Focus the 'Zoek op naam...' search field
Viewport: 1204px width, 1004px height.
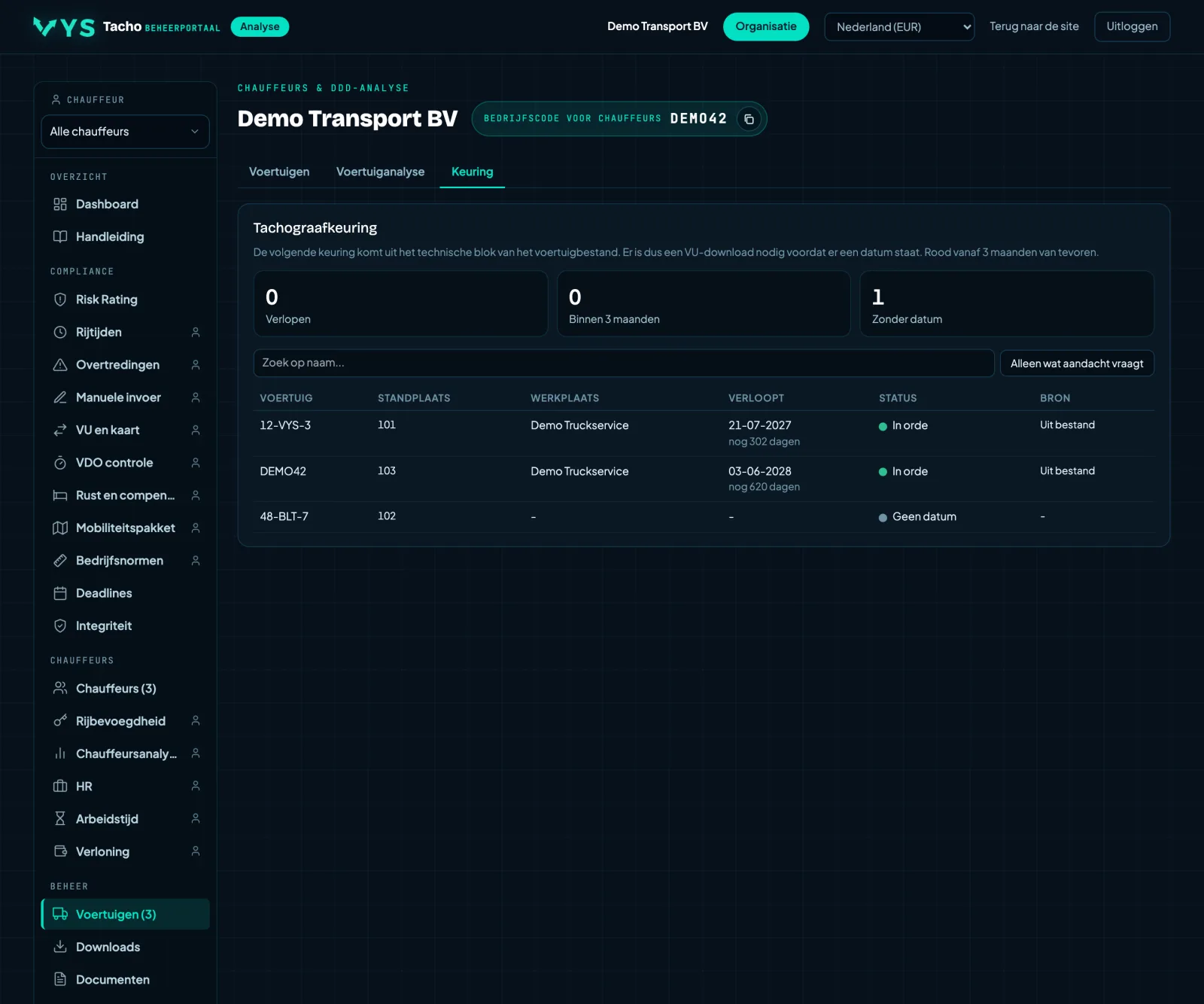(624, 363)
